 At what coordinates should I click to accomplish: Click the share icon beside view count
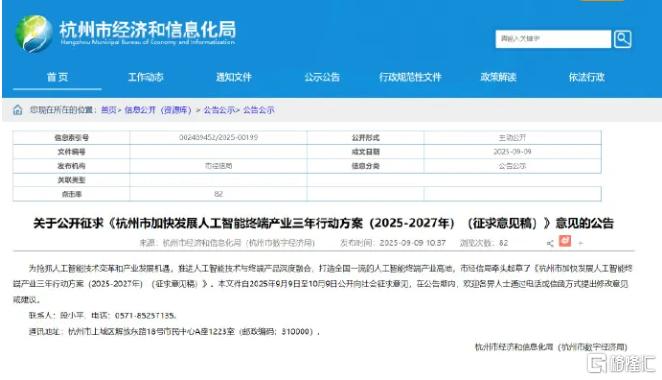550,243
